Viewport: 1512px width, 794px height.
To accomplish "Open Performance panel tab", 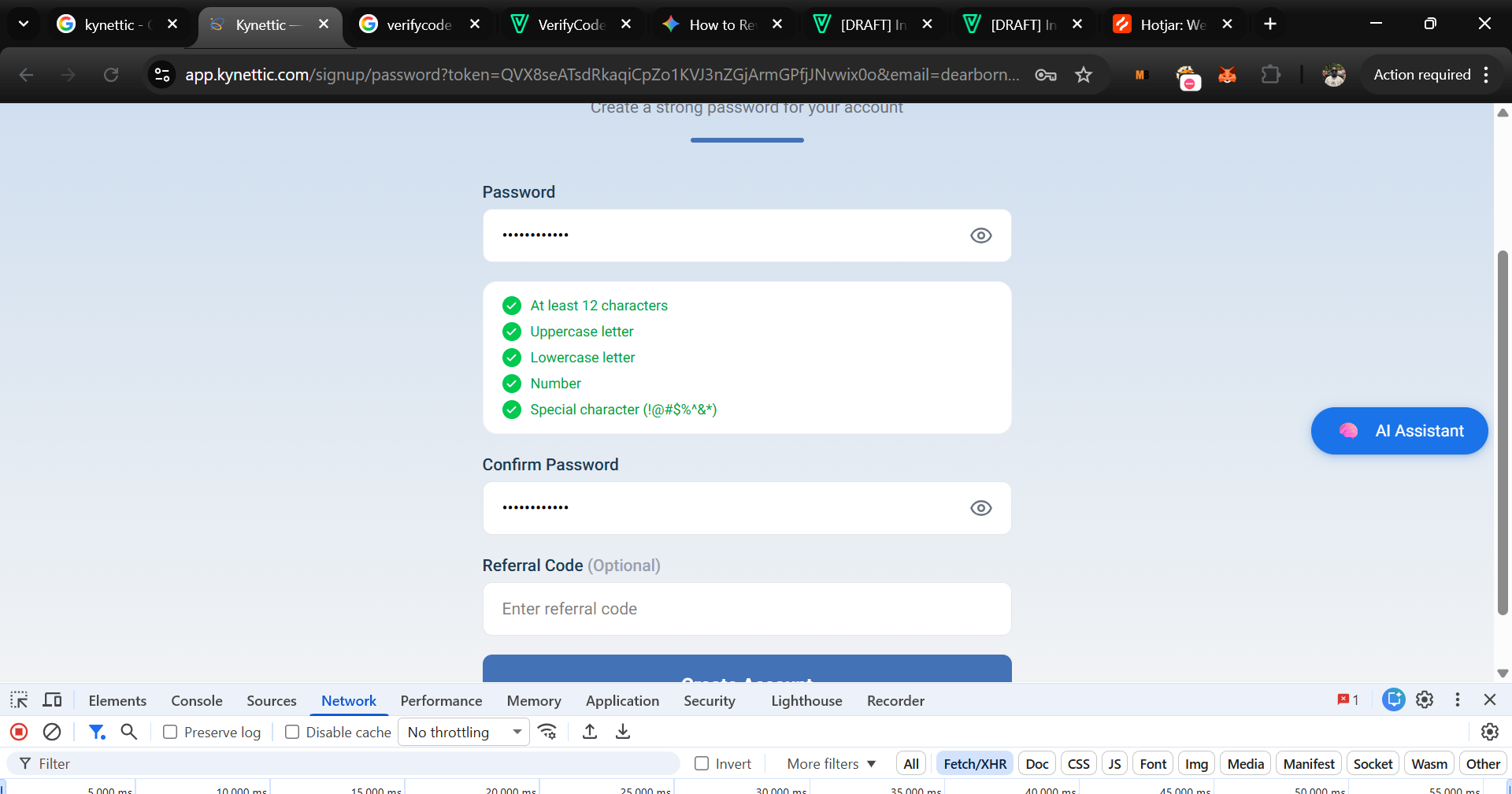I will tap(441, 700).
